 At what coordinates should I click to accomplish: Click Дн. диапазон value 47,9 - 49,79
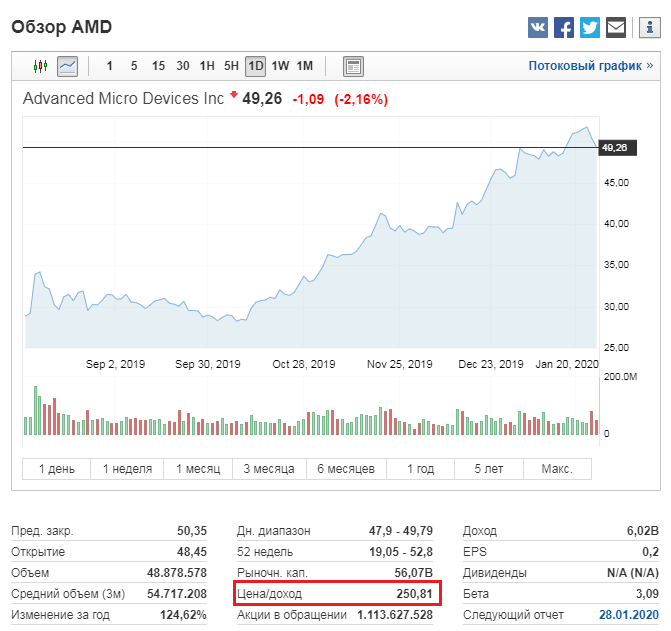(401, 531)
